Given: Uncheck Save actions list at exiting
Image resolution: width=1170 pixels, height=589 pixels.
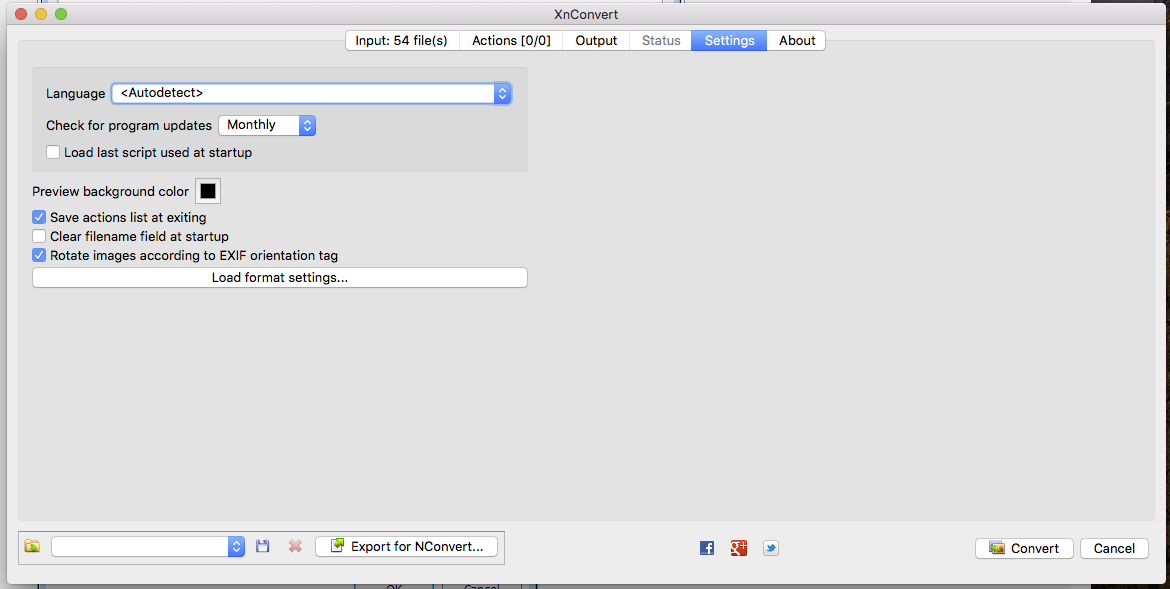Looking at the screenshot, I should coord(39,217).
